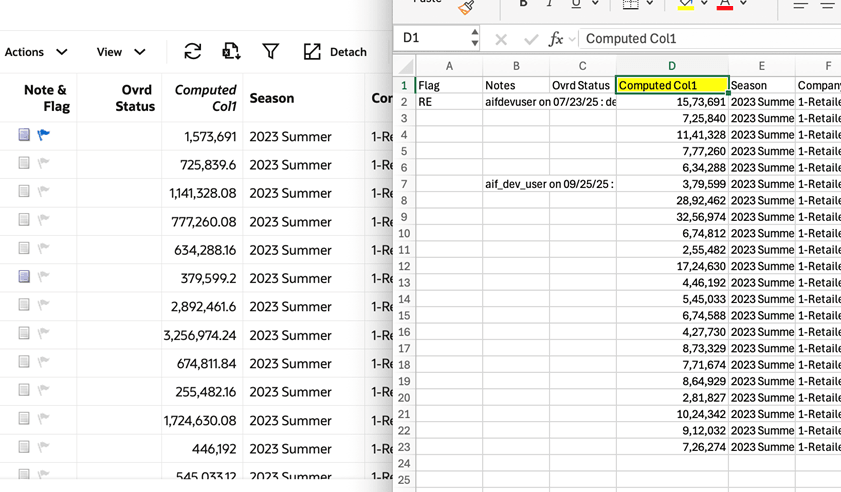Click the 3,256,974.24 value in web table

click(x=200, y=335)
